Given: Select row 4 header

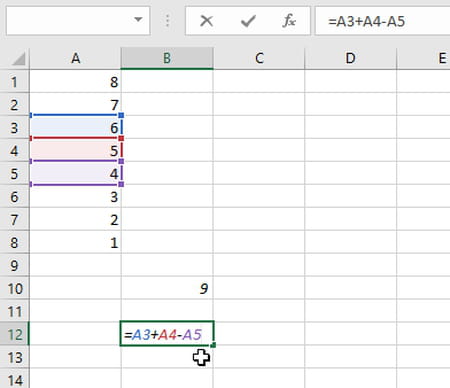Looking at the screenshot, I should click(x=14, y=151).
